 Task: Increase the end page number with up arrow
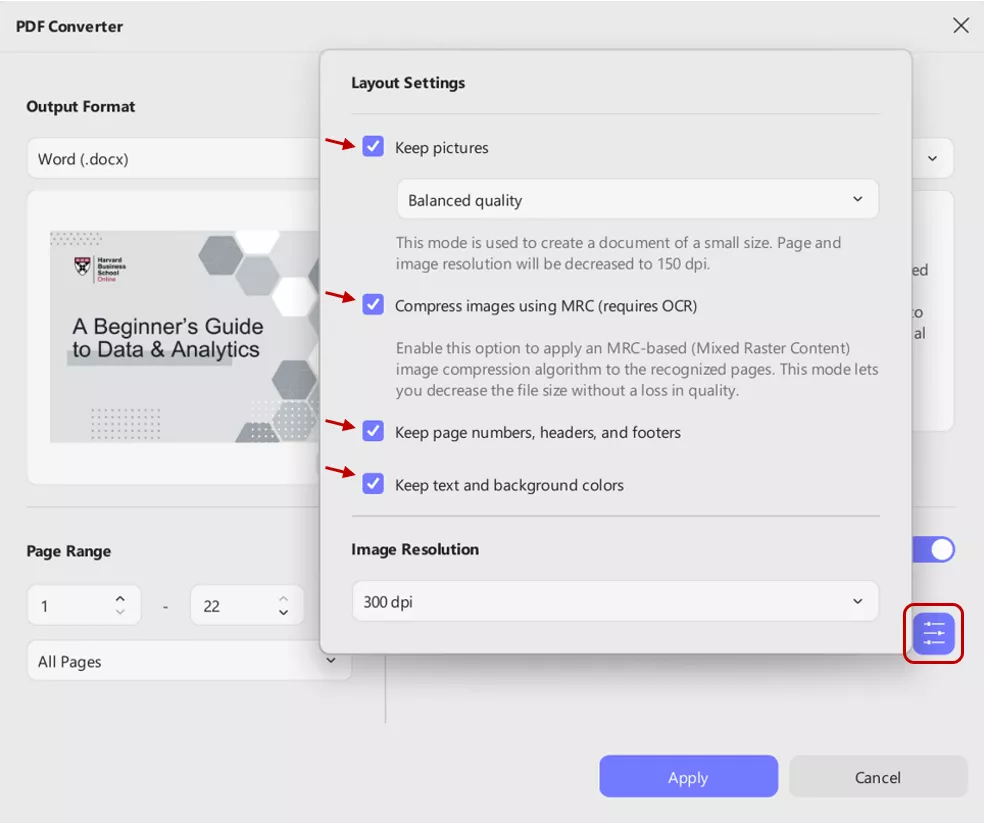pyautogui.click(x=284, y=598)
